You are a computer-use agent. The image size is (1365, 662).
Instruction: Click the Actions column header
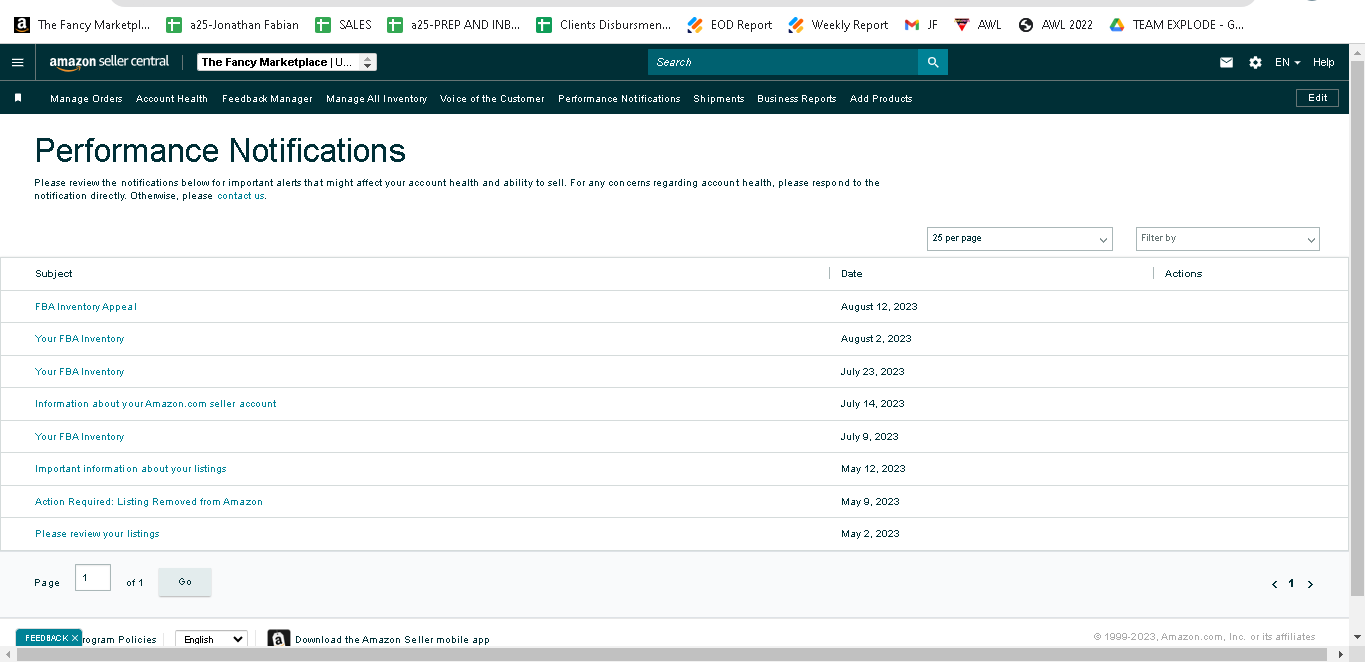1183,274
